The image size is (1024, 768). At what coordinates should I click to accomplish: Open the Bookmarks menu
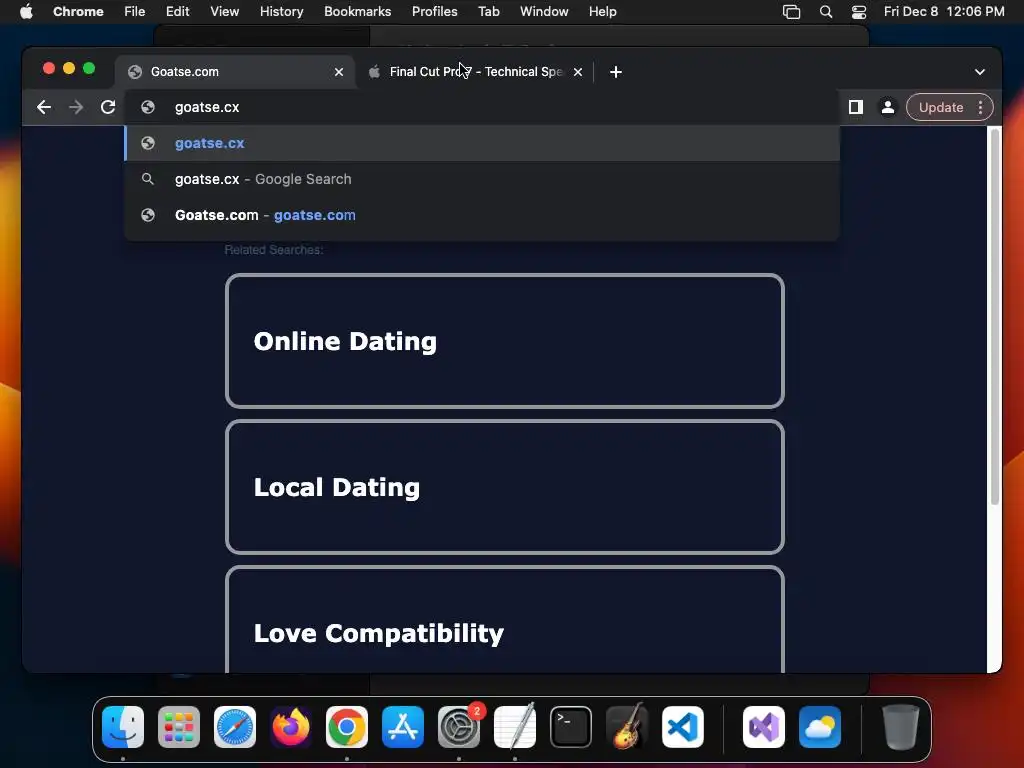pyautogui.click(x=357, y=11)
